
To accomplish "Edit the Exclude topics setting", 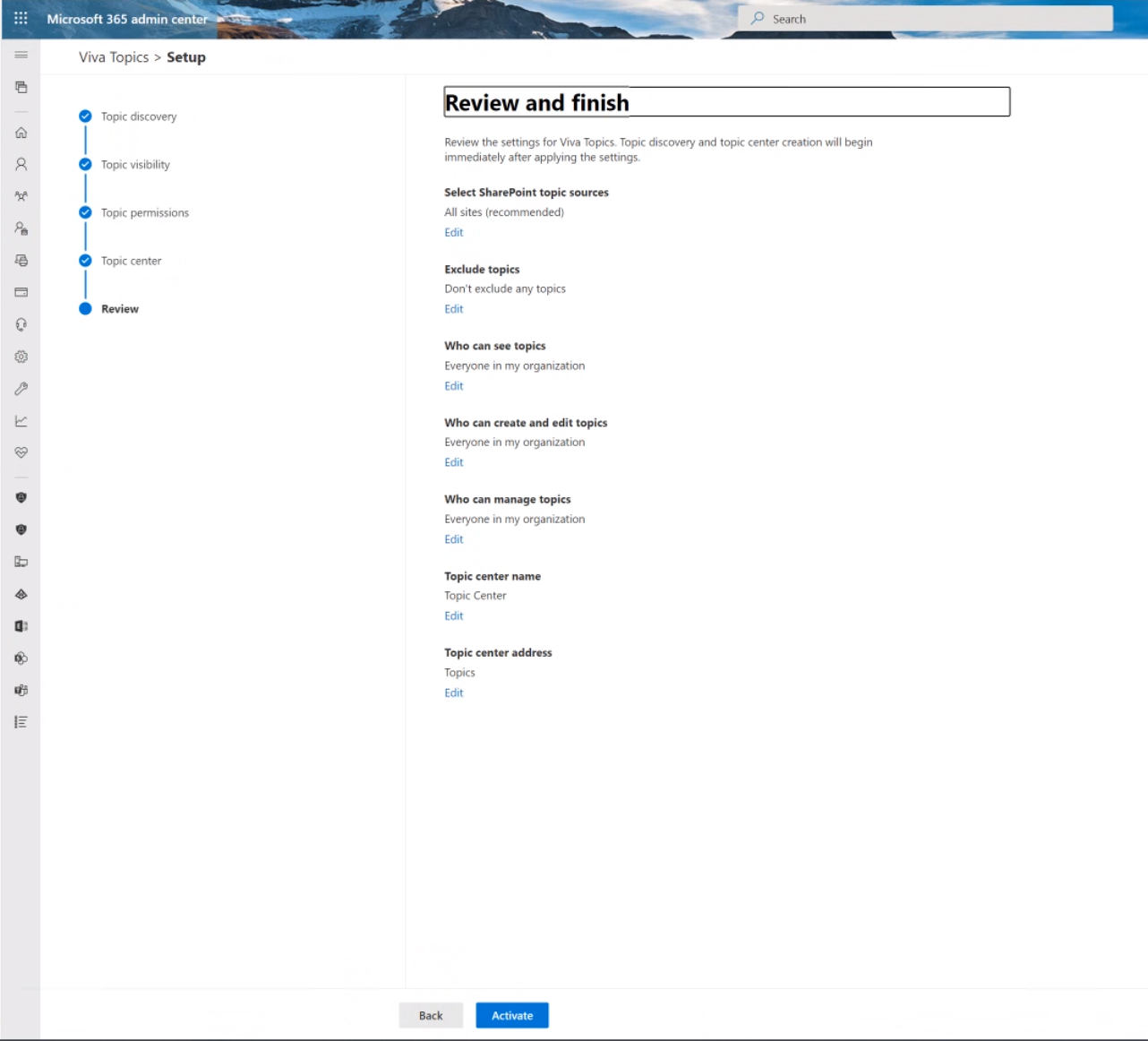I will tap(454, 309).
